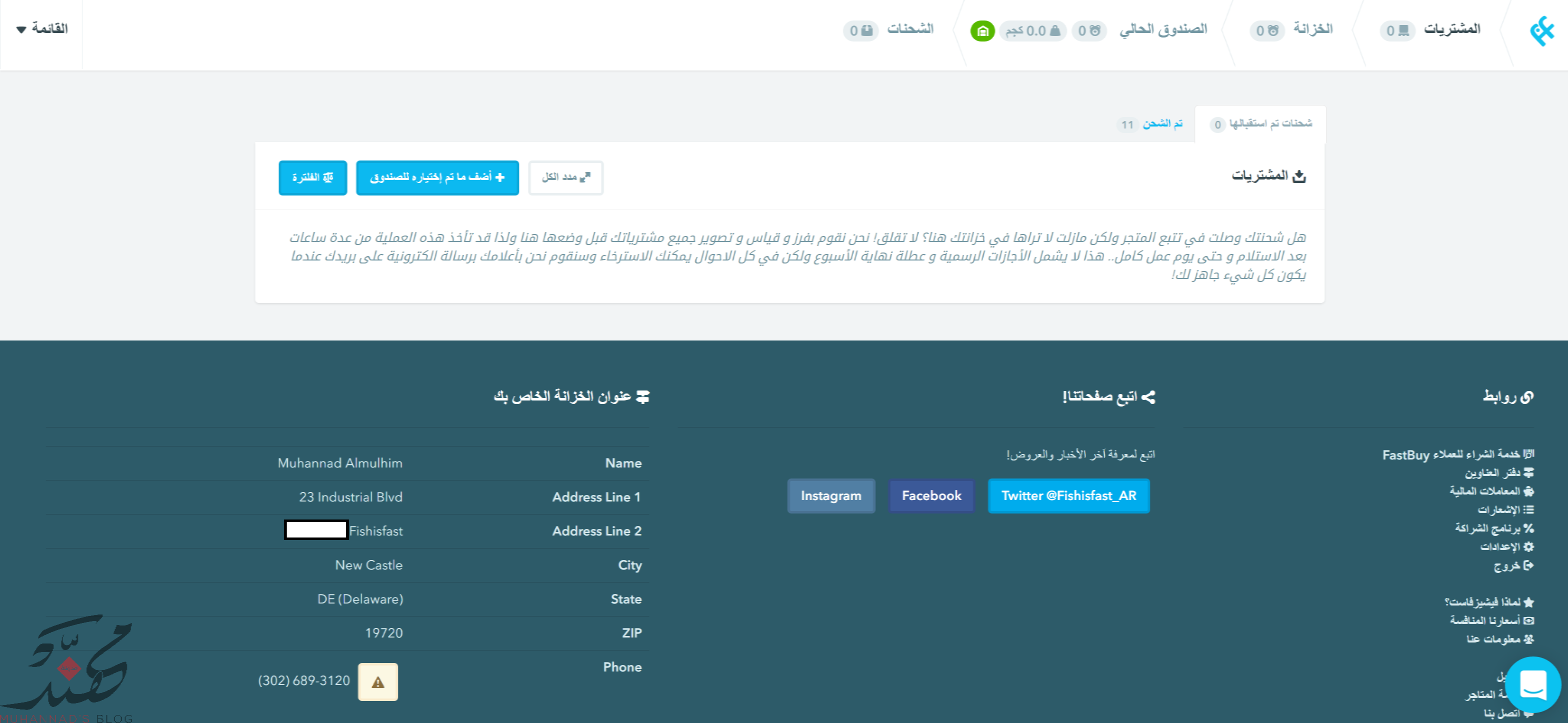The width and height of the screenshot is (1568, 723).
Task: Click the address value 23 Industrial Blvd
Action: [x=351, y=497]
